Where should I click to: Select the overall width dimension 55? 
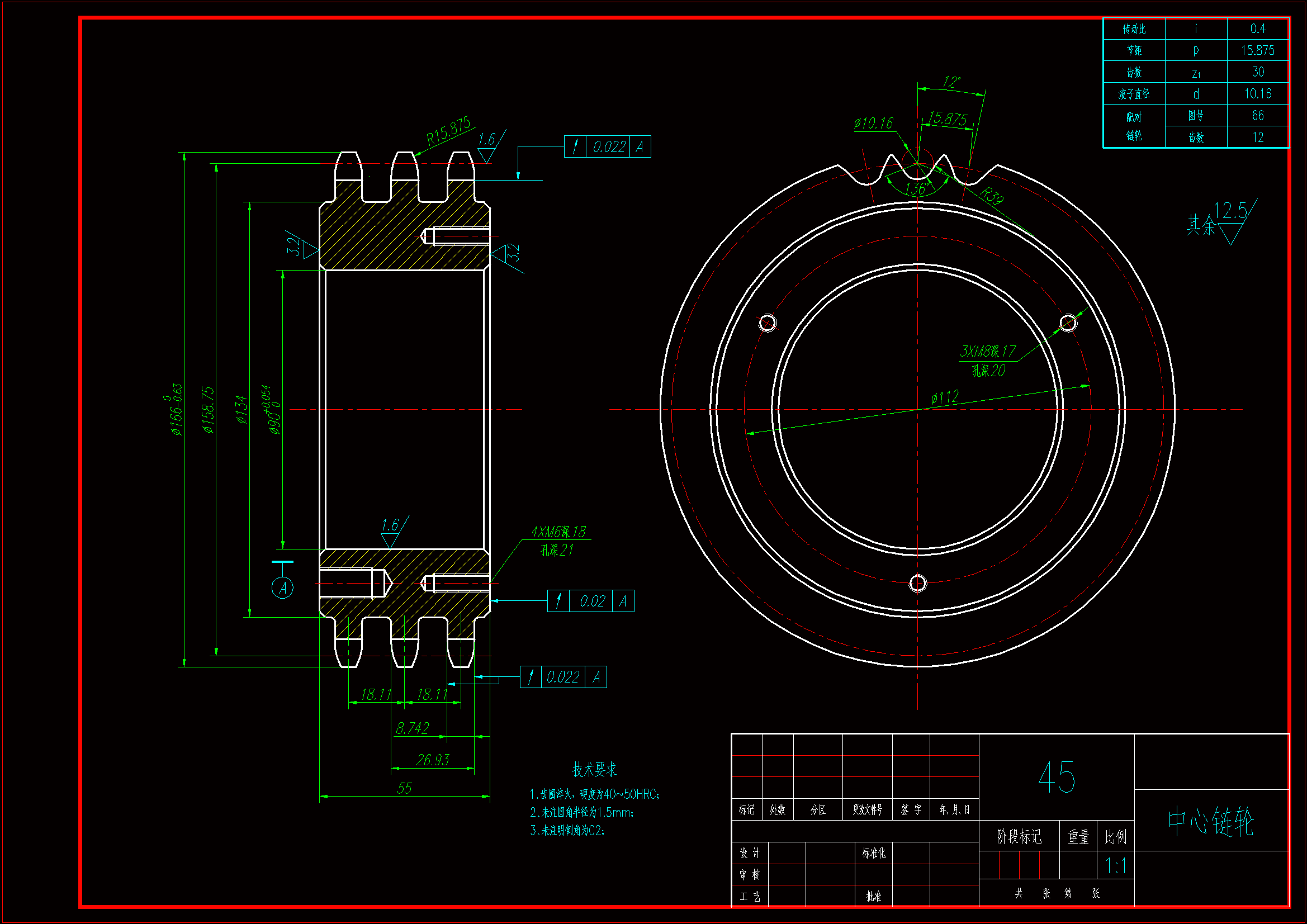pyautogui.click(x=404, y=788)
